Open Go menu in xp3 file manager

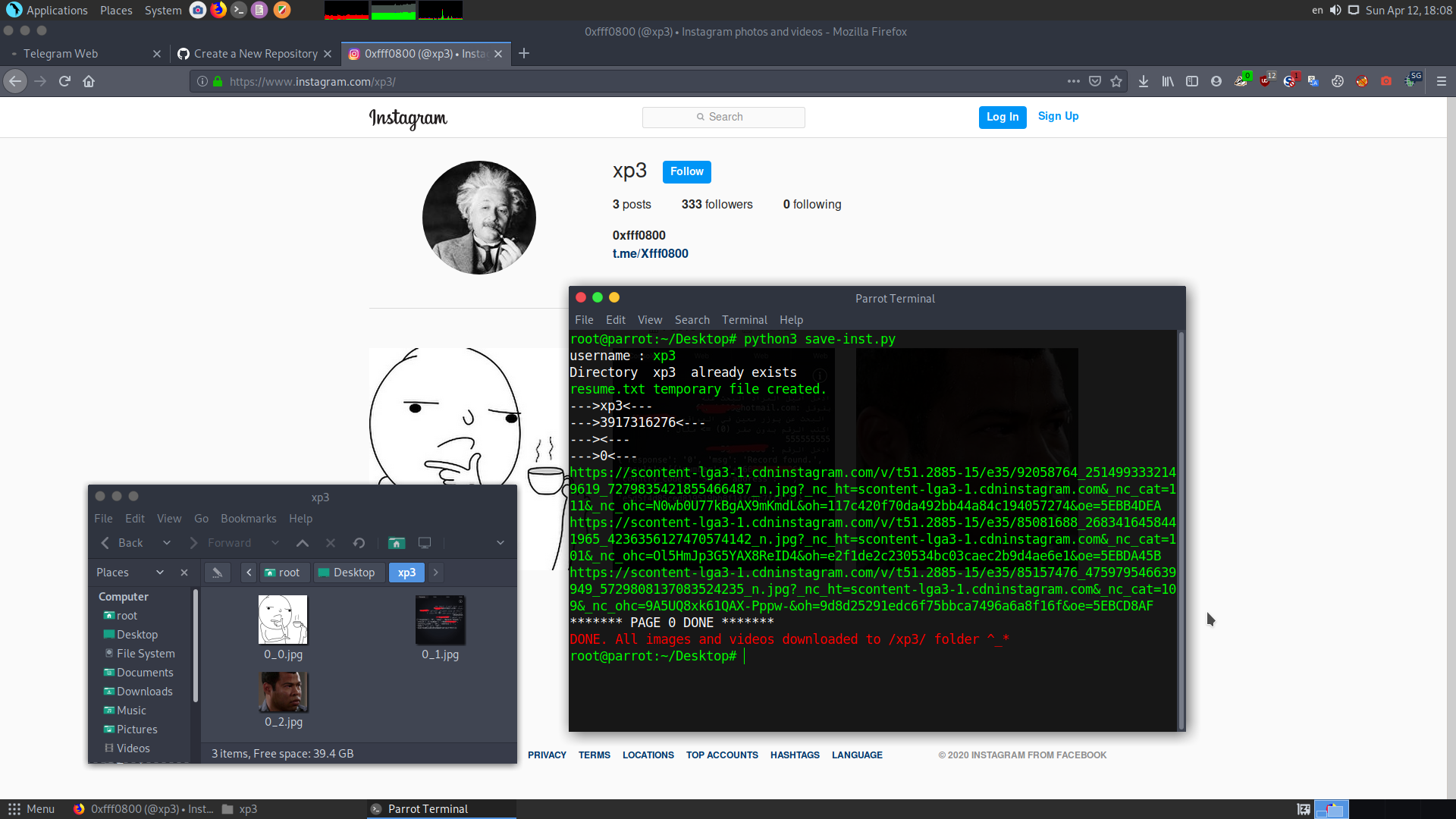pos(201,519)
